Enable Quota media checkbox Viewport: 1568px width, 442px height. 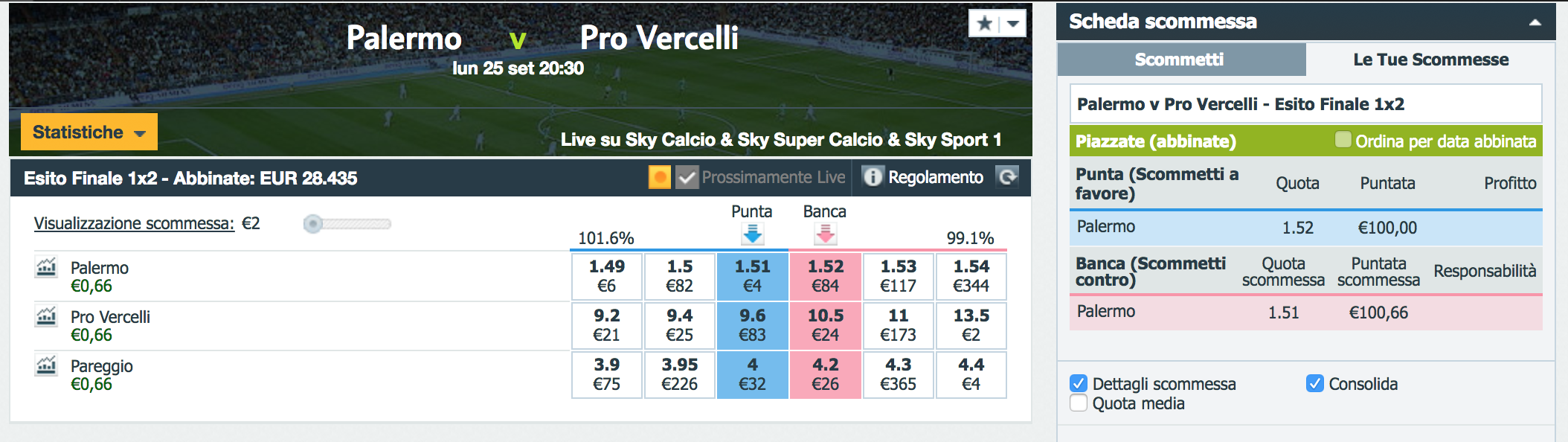1079,403
